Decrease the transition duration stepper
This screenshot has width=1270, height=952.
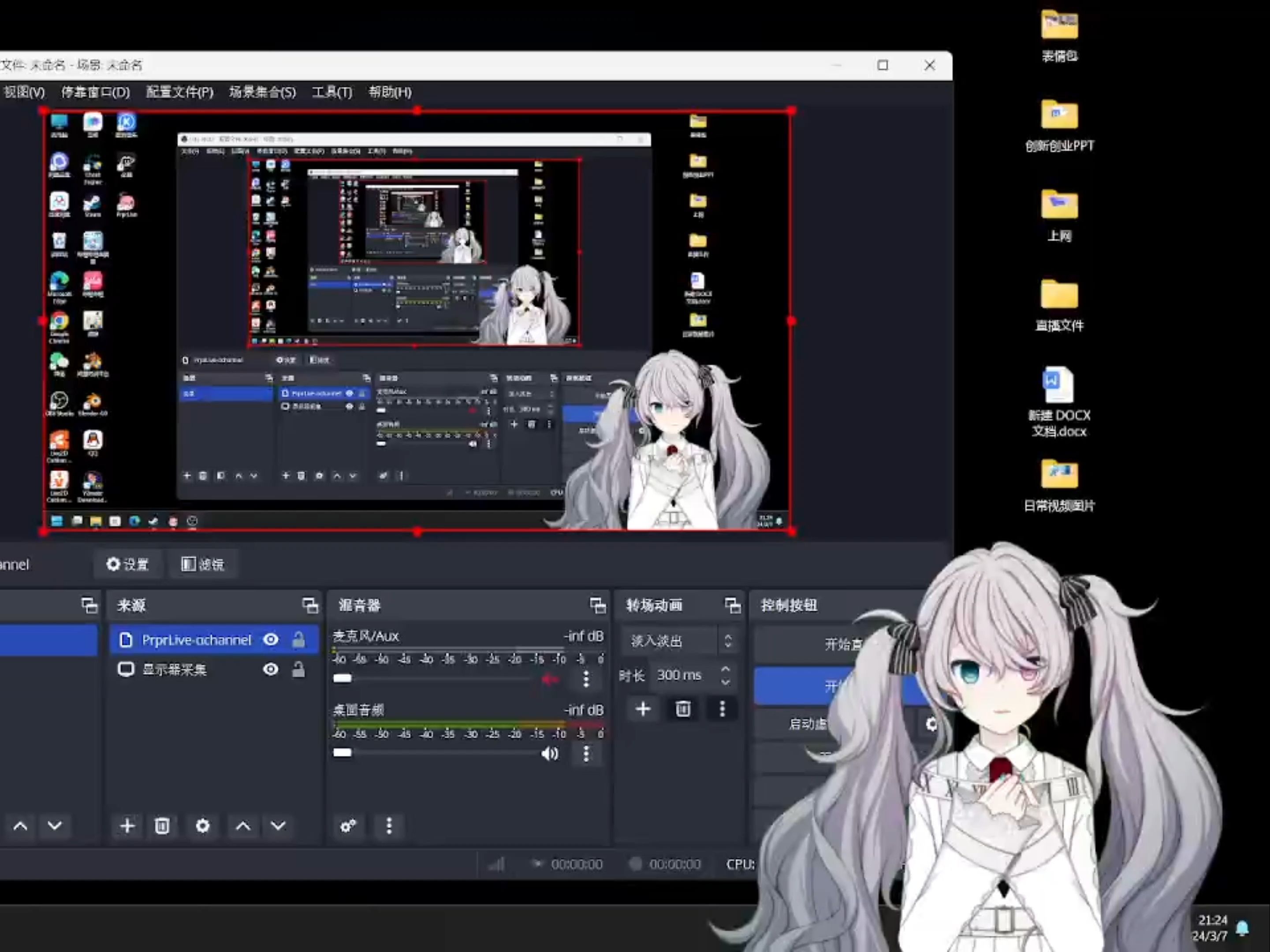tap(726, 682)
